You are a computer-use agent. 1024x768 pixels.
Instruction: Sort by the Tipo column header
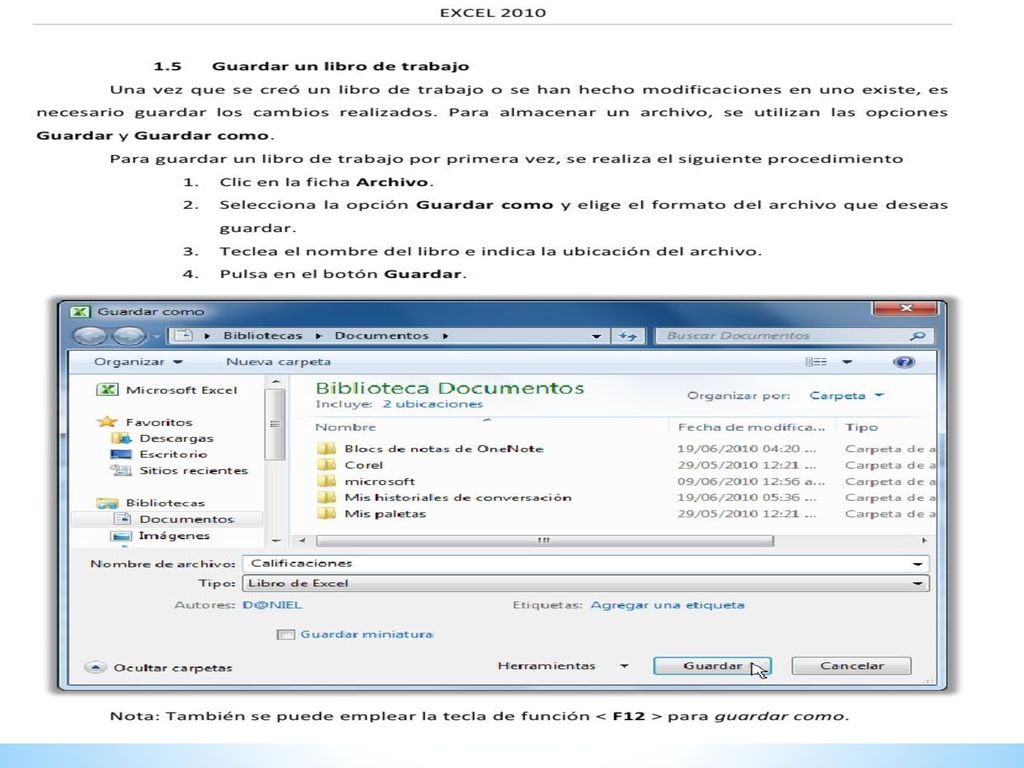(x=861, y=427)
